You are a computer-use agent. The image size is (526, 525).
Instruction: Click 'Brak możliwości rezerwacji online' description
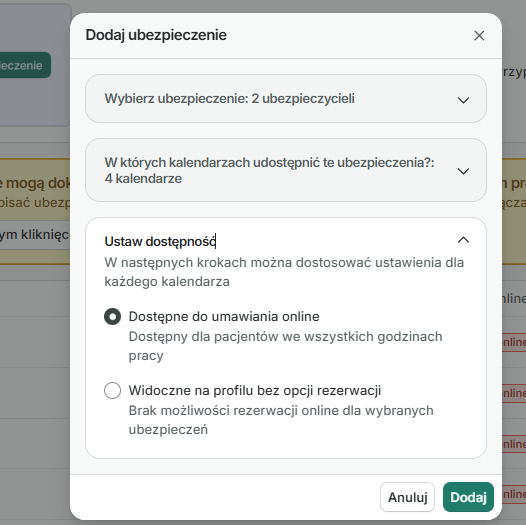(x=281, y=420)
